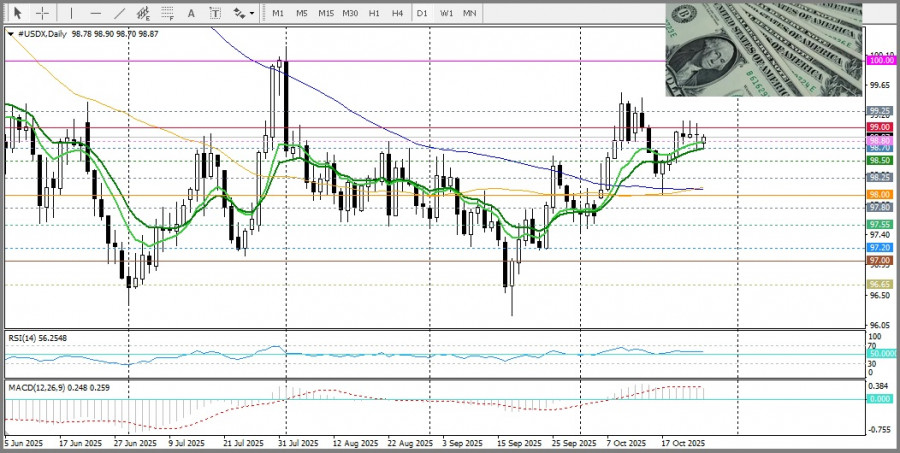Open the arrows and shapes dropdown

[242, 13]
